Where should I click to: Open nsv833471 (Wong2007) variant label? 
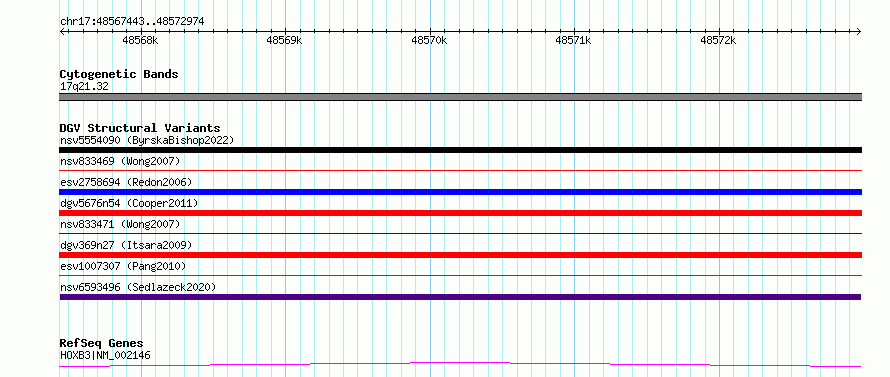(x=120, y=224)
